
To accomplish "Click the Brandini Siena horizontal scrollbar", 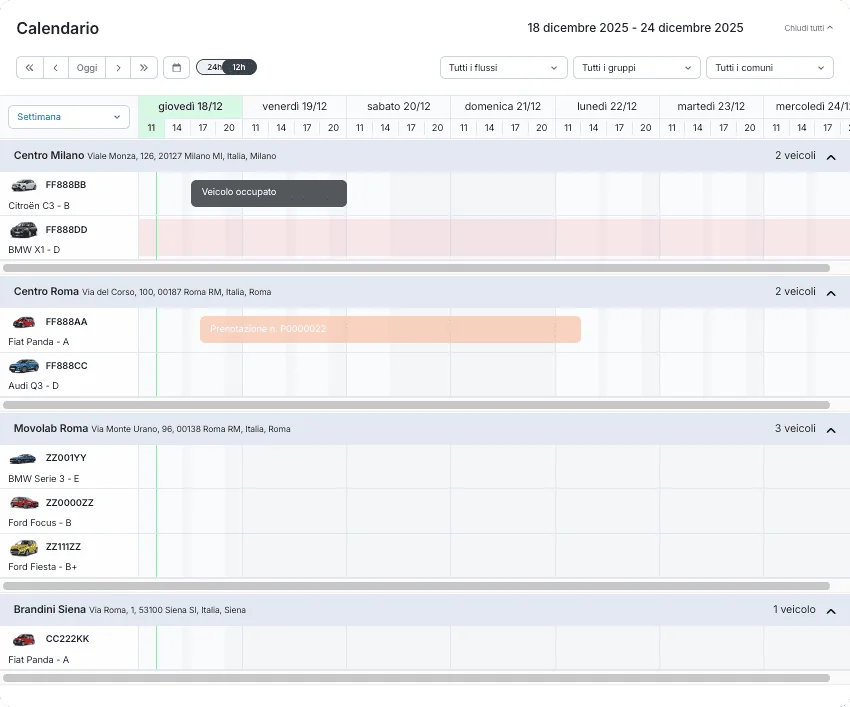I will click(x=416, y=678).
